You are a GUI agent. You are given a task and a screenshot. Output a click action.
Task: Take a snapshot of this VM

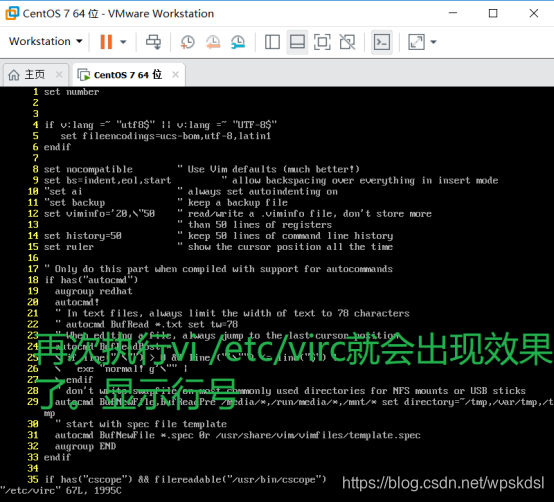[x=187, y=42]
